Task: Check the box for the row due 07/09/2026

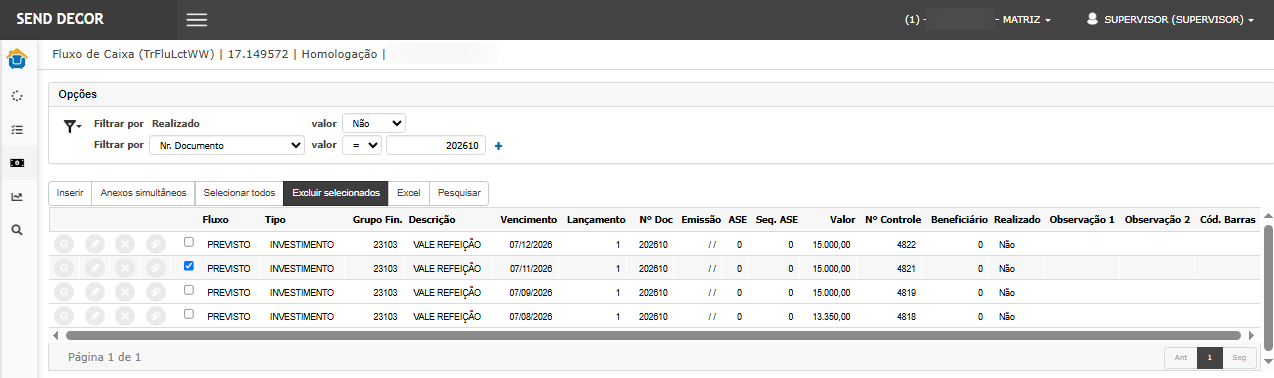Action: (x=189, y=290)
